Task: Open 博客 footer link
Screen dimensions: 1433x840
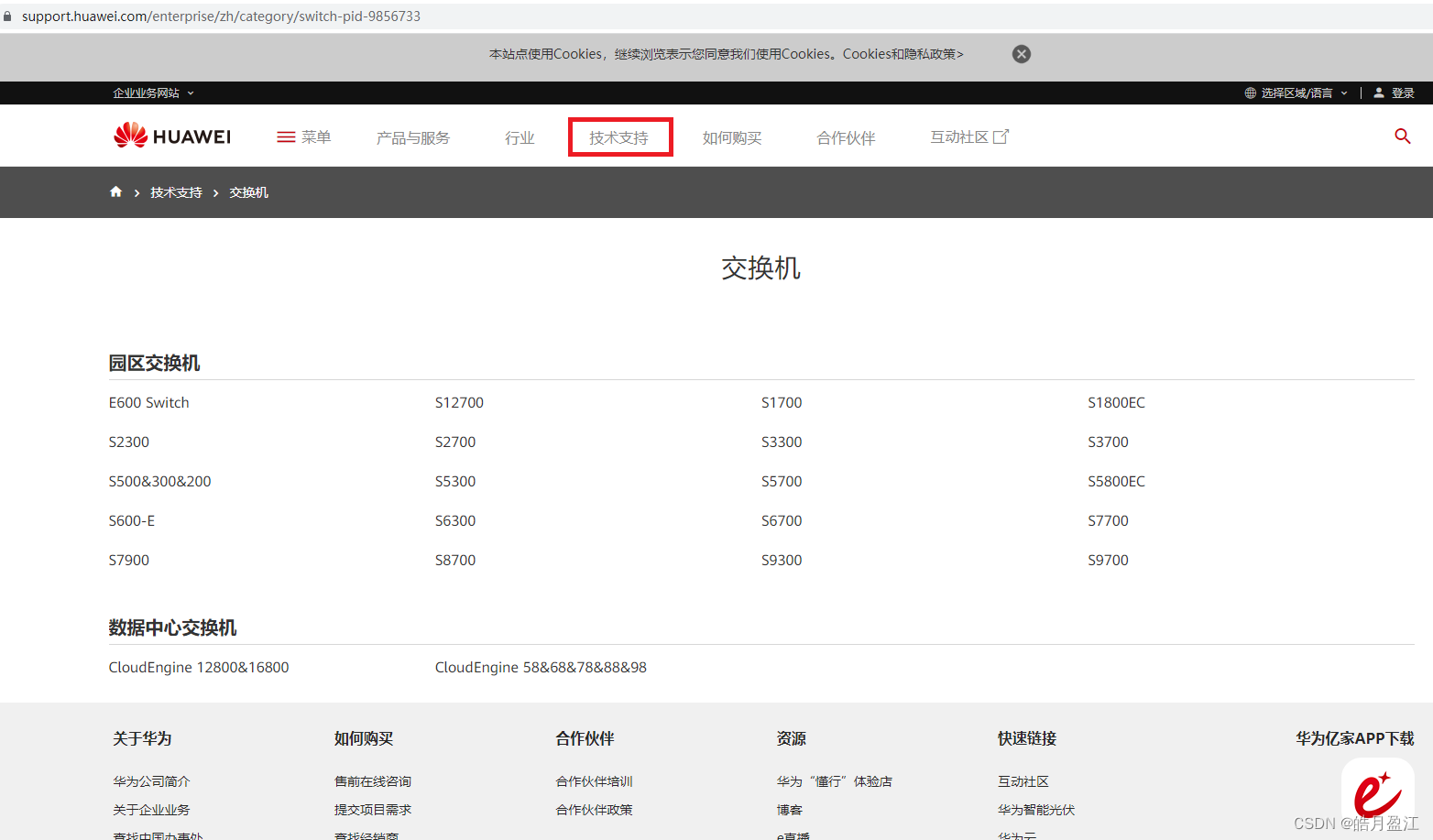Action: click(x=790, y=810)
